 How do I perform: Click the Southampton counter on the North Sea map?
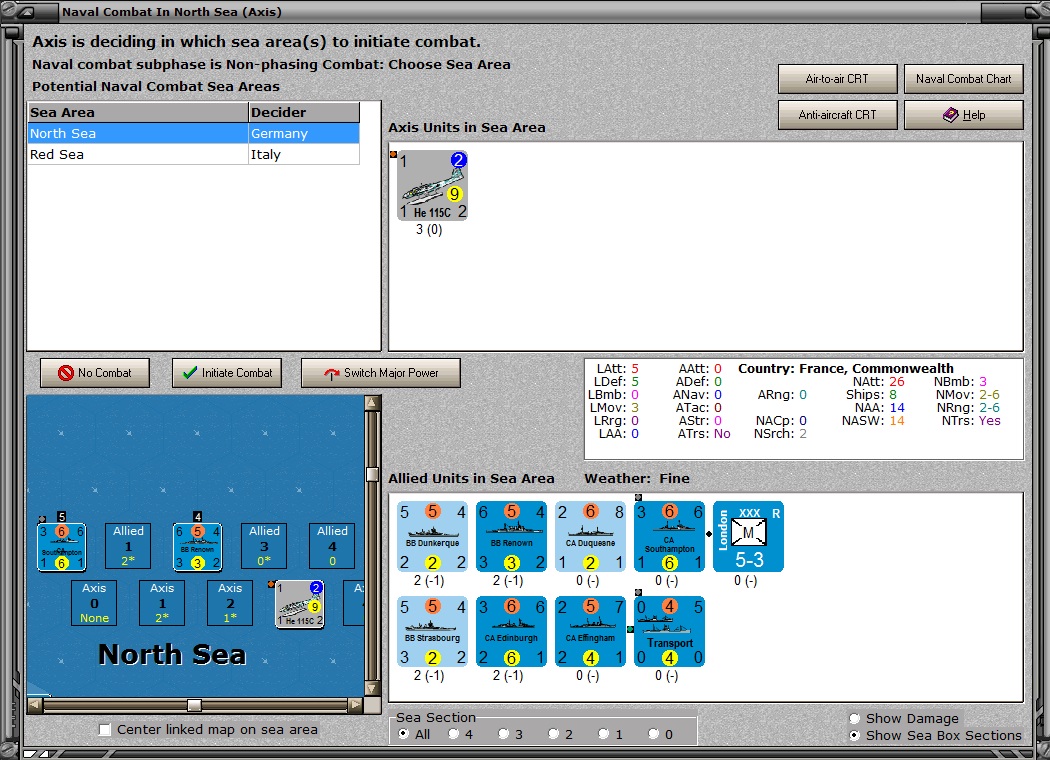[x=62, y=547]
